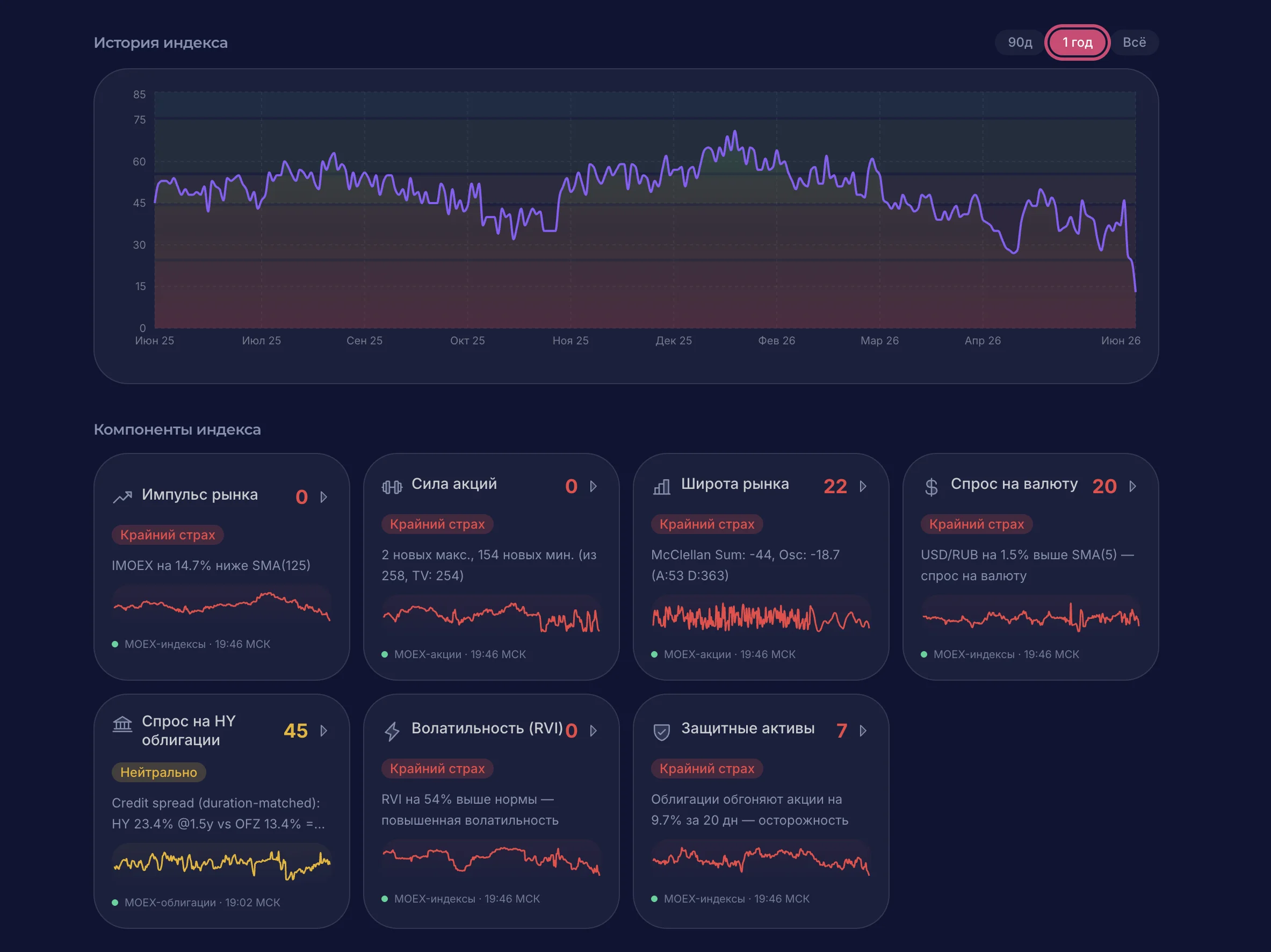Click the Credit spread (duration-matched) description
Image resolution: width=1271 pixels, height=952 pixels.
(218, 813)
